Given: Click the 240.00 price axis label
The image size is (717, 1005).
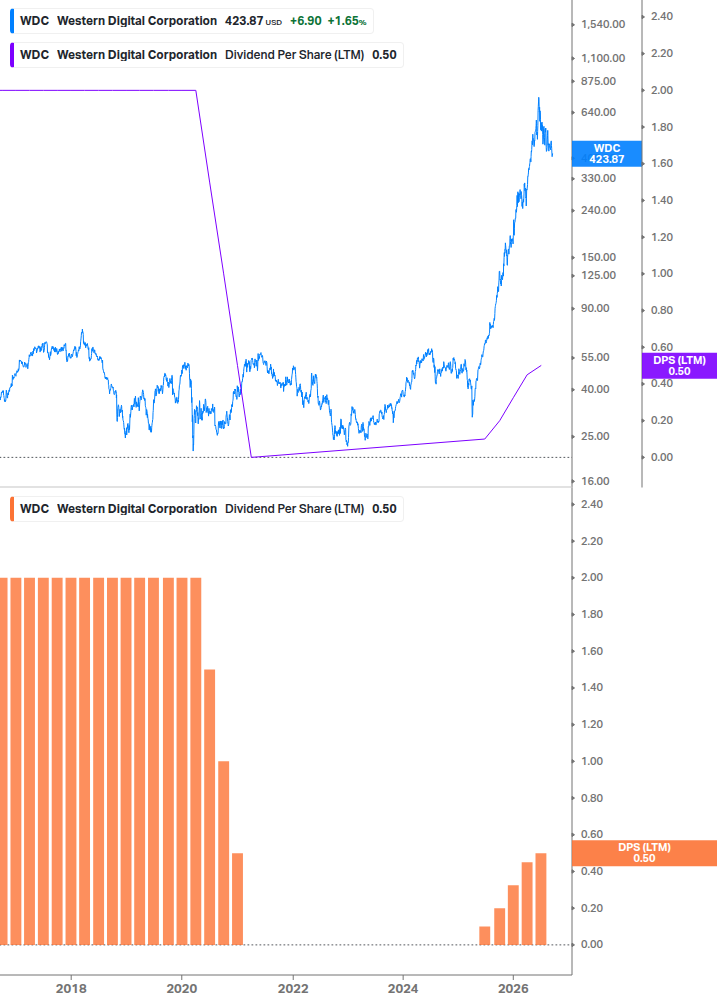Looking at the screenshot, I should click(598, 210).
